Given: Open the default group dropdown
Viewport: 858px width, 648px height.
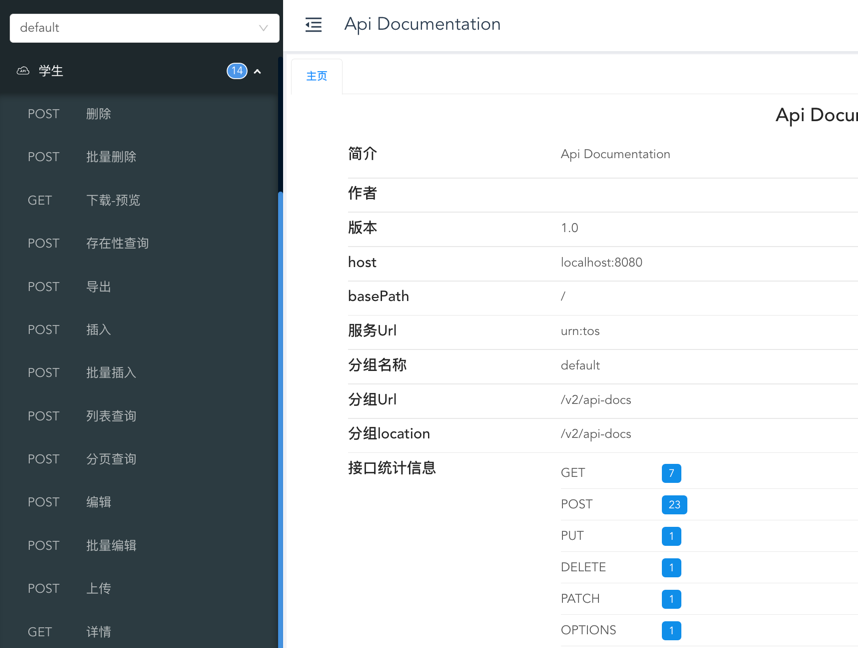Looking at the screenshot, I should coord(144,28).
